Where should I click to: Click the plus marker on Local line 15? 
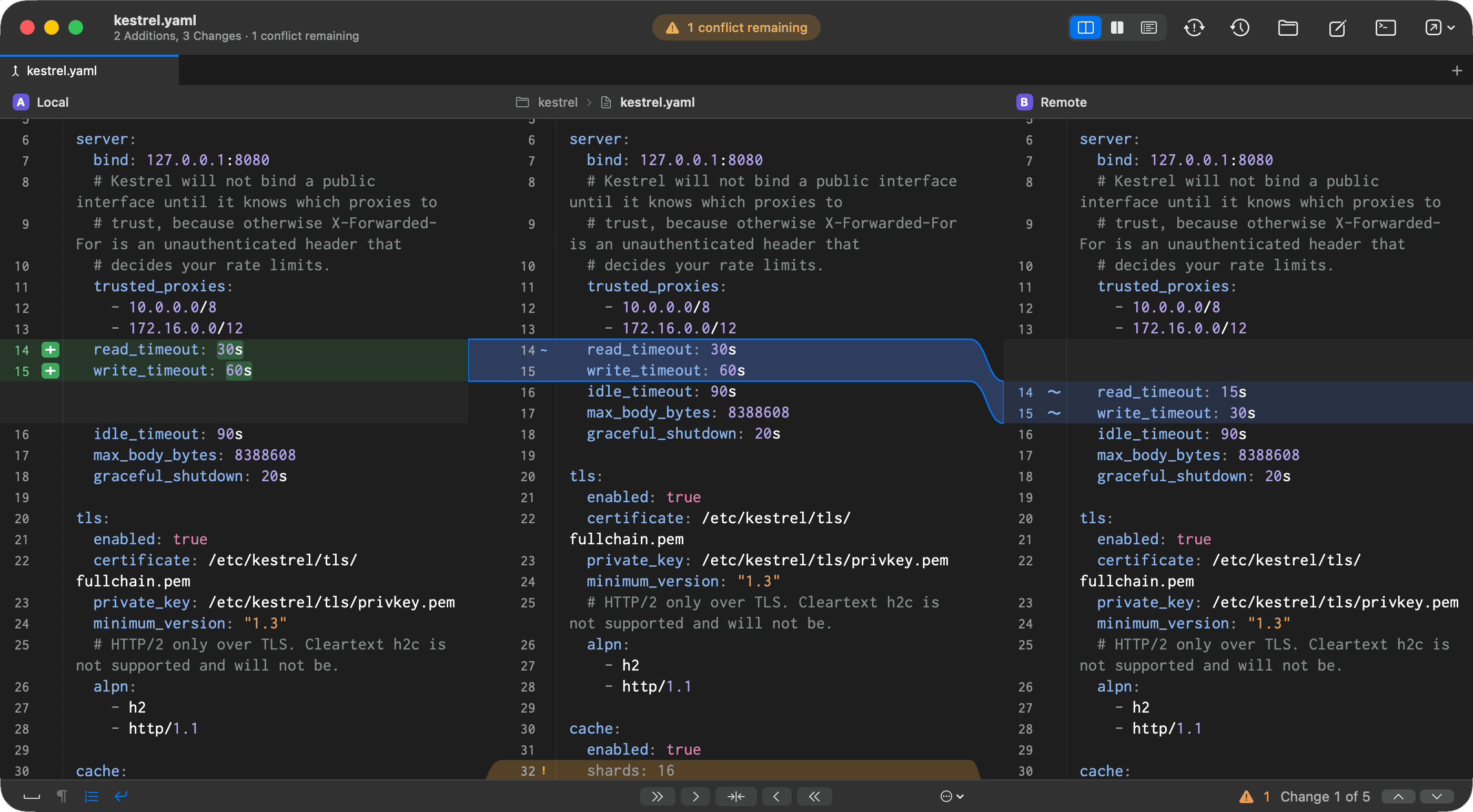51,371
